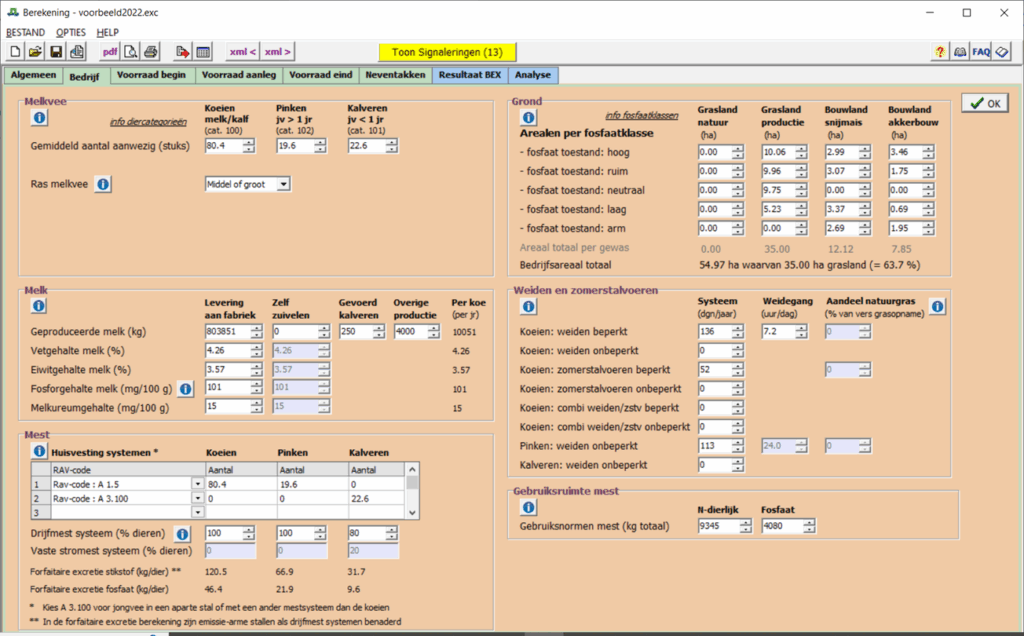Show info for Ras melkvee
Screen dimensions: 1024x636
pyautogui.click(x=103, y=184)
